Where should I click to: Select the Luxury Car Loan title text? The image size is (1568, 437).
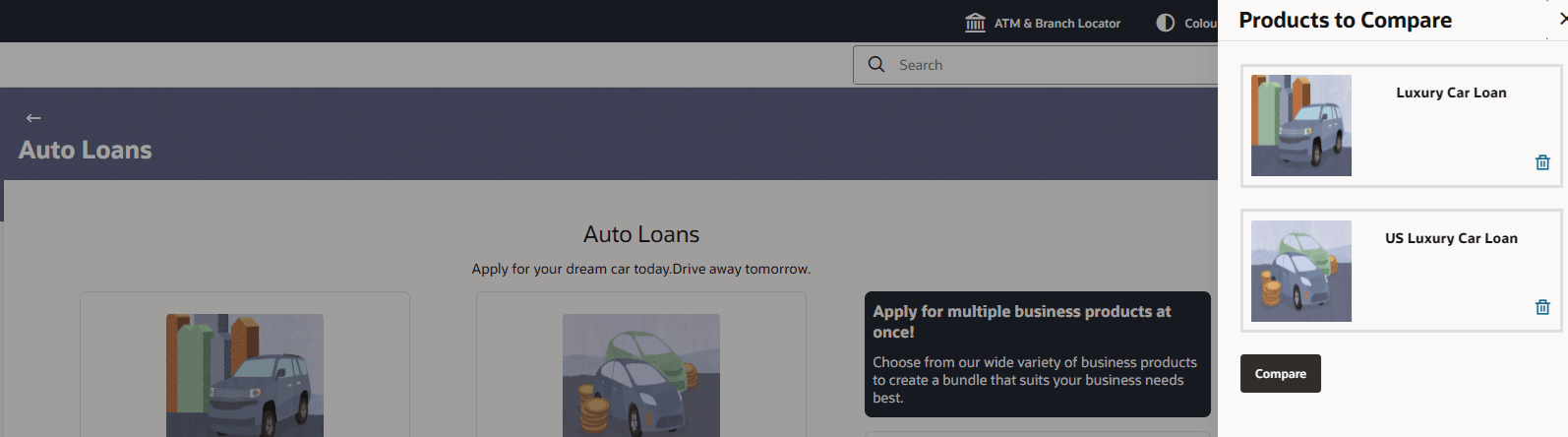click(x=1451, y=93)
